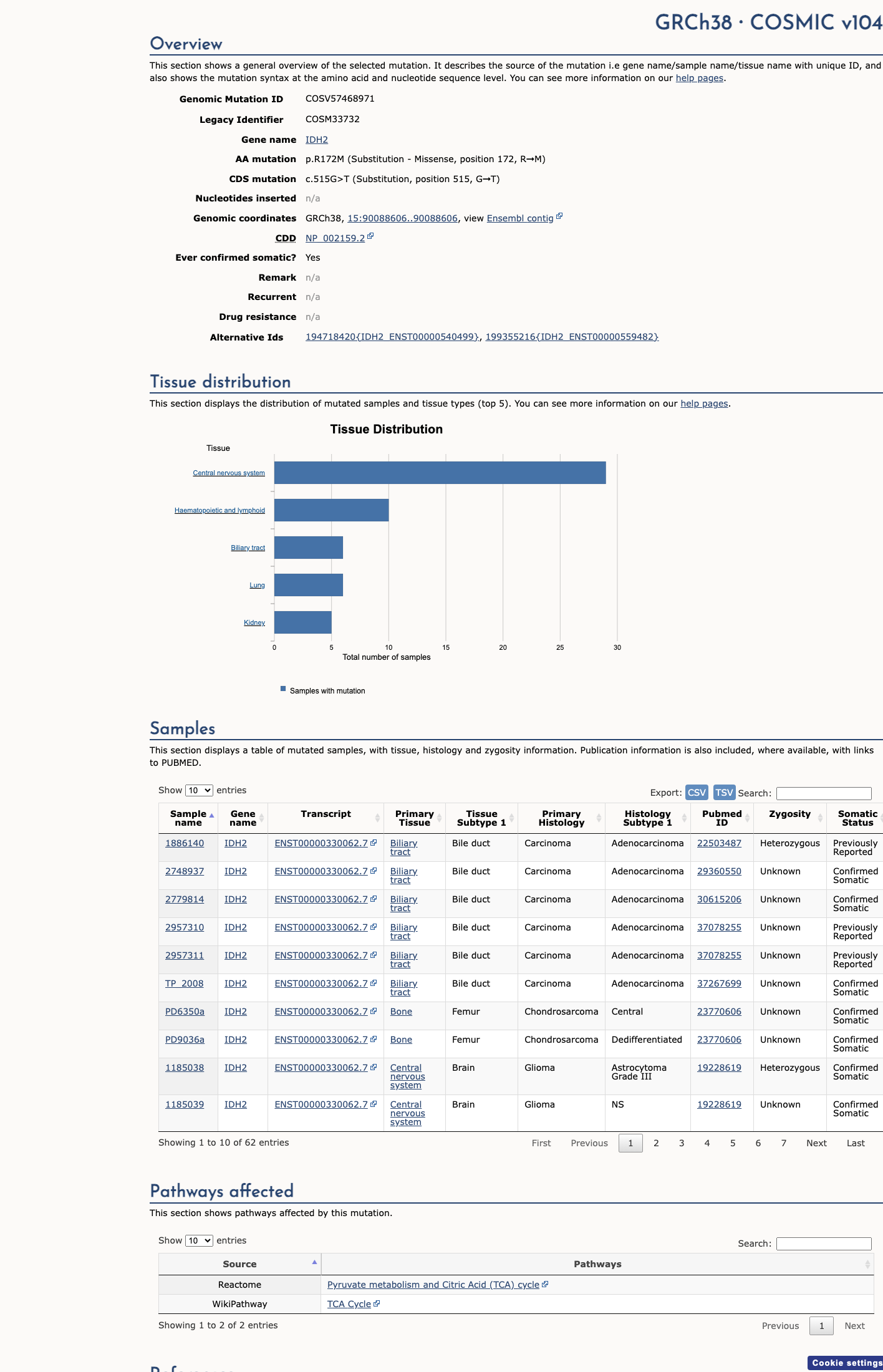Open the IDH2 gene name link in Overview

tap(317, 140)
